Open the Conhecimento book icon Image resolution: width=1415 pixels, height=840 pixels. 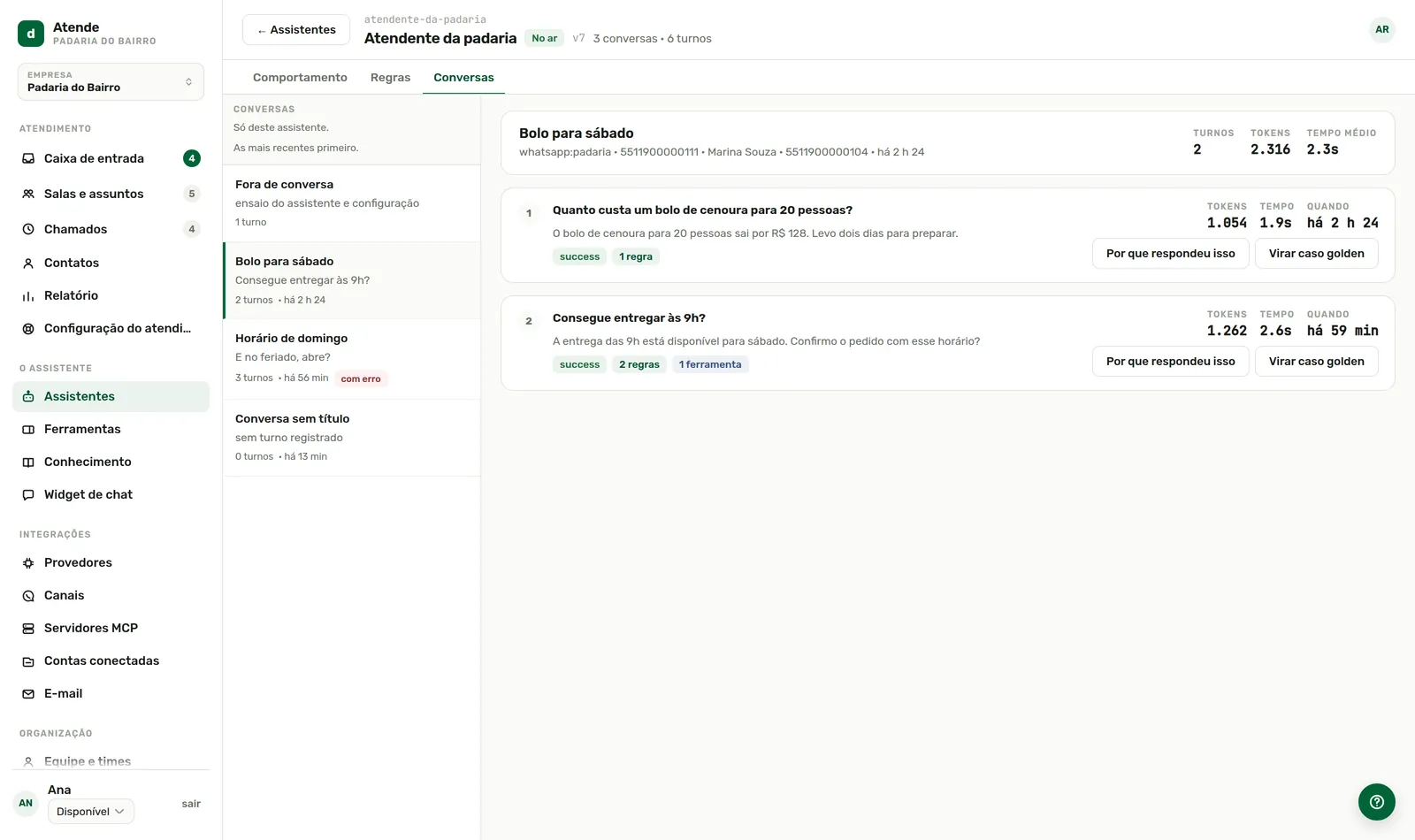(x=28, y=462)
